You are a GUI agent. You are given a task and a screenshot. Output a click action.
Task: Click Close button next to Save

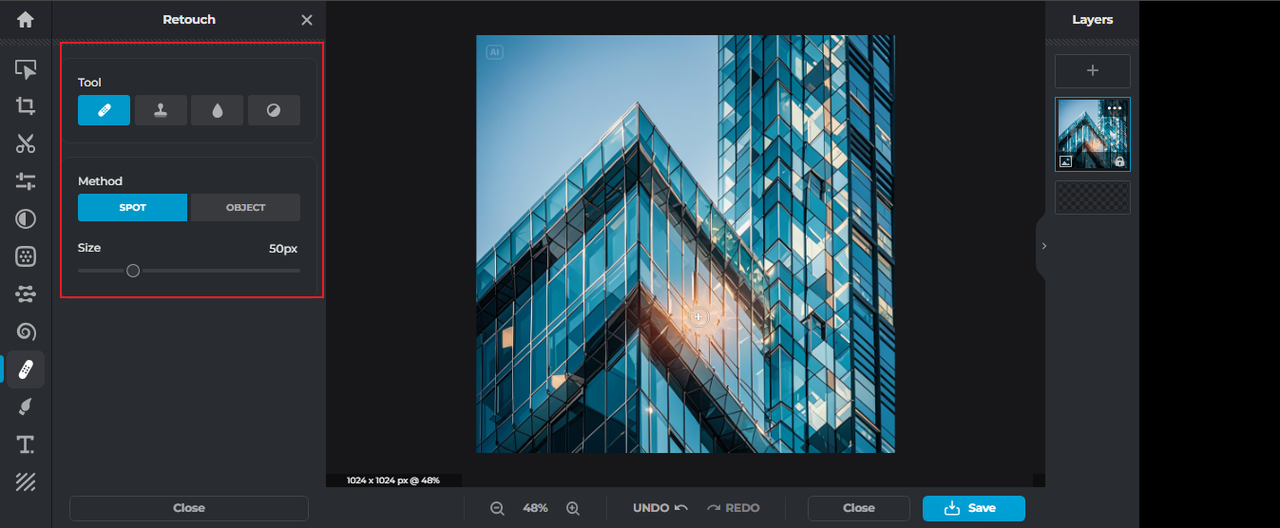(x=859, y=508)
